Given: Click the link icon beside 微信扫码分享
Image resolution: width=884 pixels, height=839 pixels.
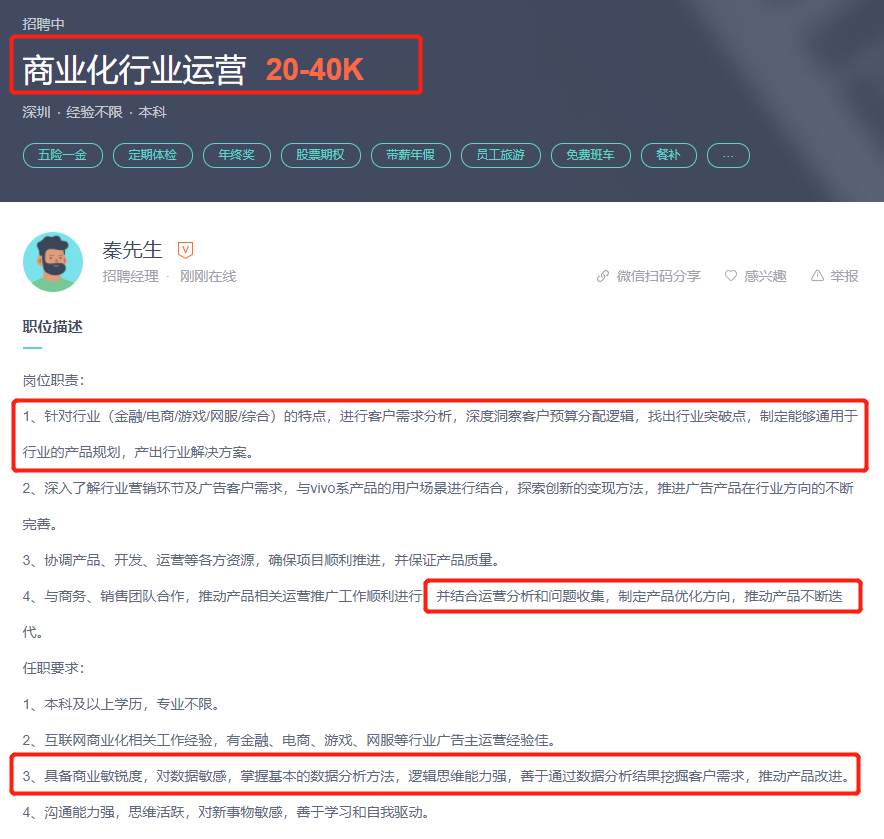Looking at the screenshot, I should [x=603, y=276].
